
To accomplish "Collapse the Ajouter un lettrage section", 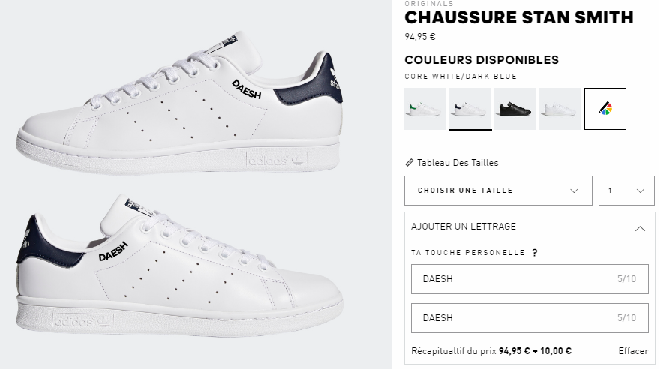I will [x=640, y=228].
